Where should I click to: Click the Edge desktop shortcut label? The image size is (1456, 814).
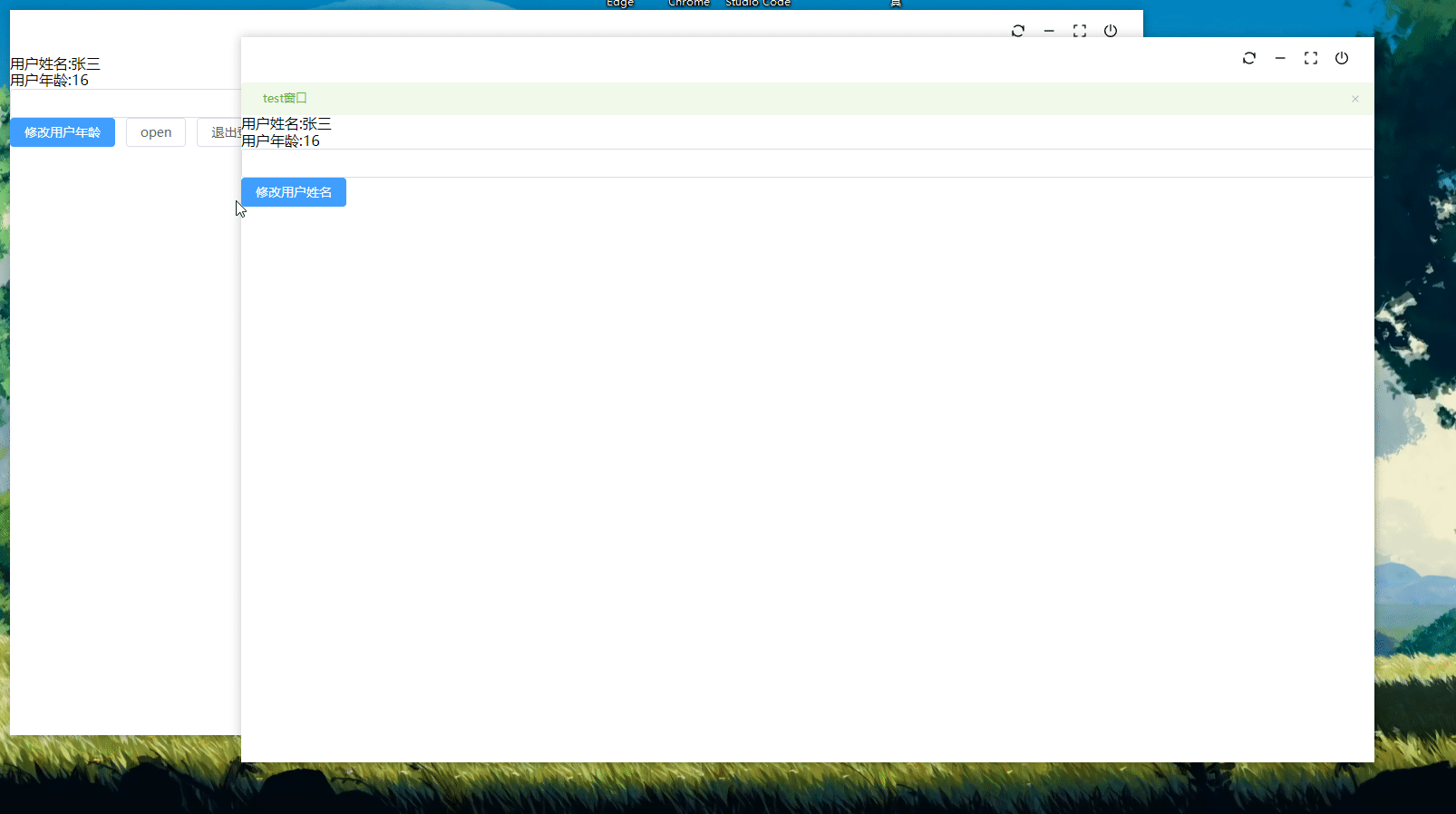tap(620, 4)
